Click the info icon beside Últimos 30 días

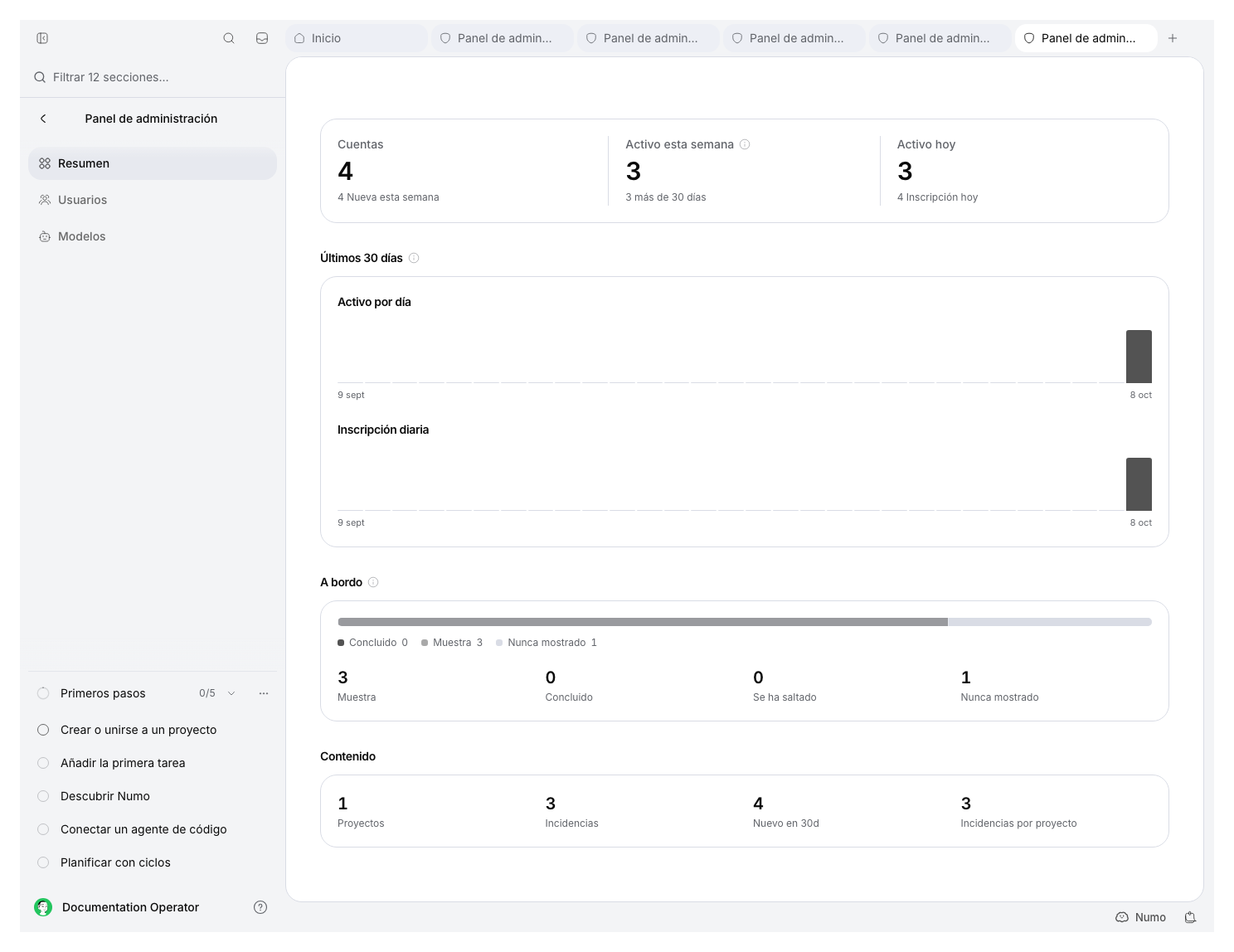[x=414, y=258]
